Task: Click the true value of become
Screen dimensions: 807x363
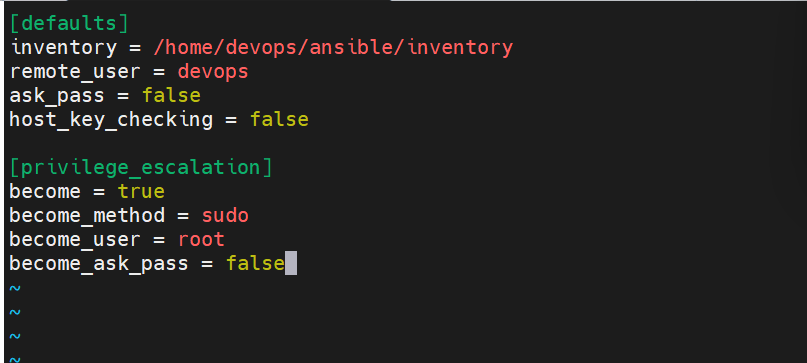Action: pos(141,192)
